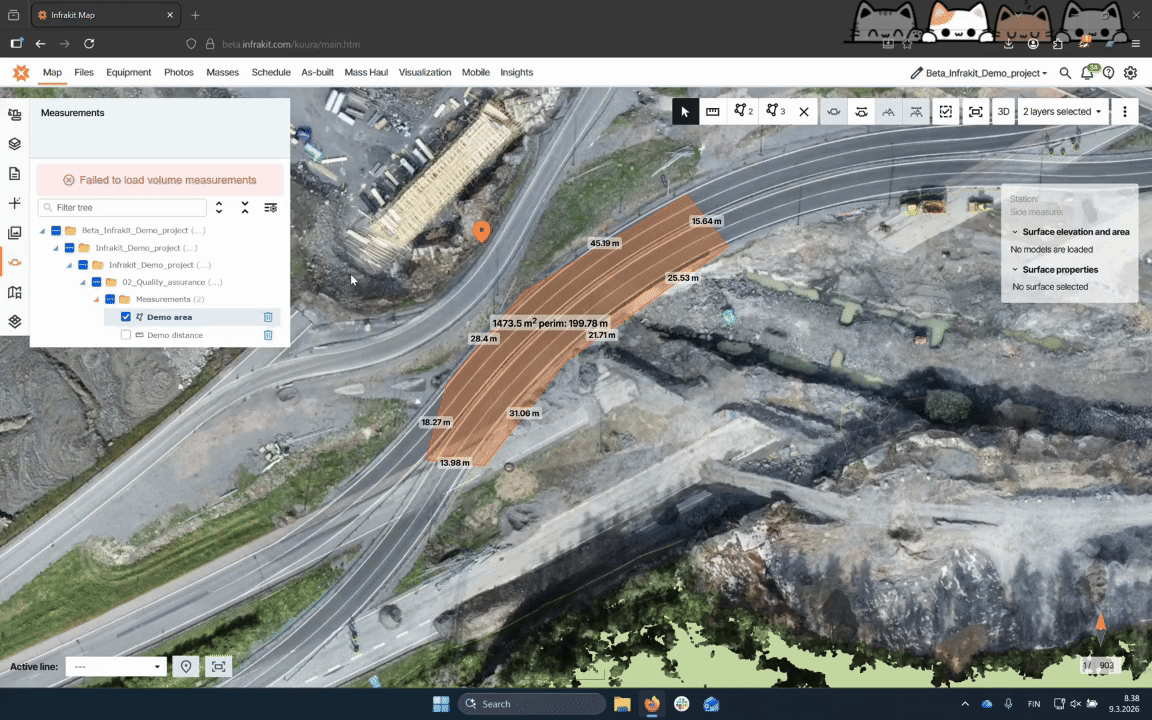1152x720 pixels.
Task: Open the Masses menu
Action: point(222,73)
